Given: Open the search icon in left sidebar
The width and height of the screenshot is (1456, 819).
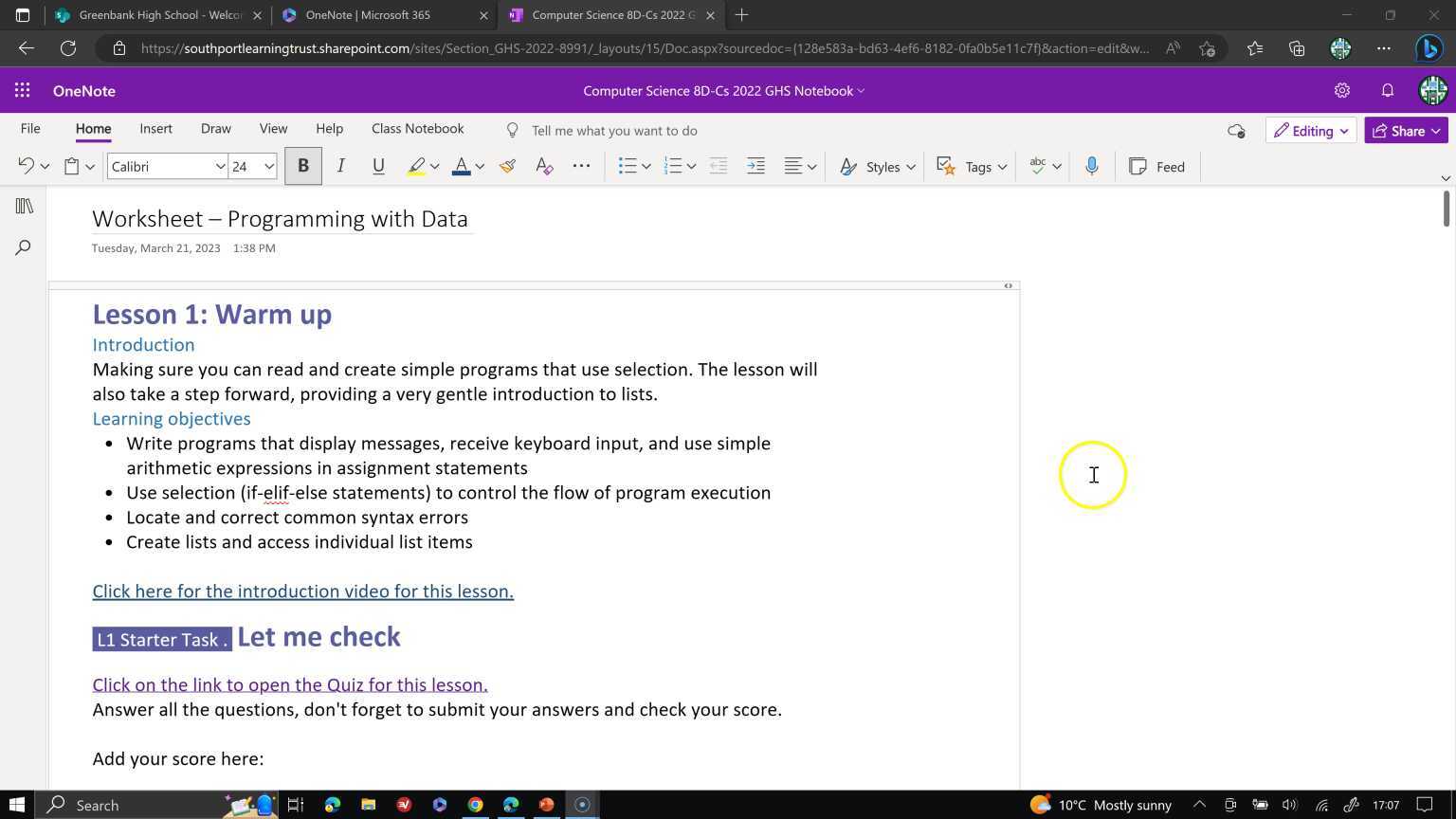Looking at the screenshot, I should coord(24,247).
